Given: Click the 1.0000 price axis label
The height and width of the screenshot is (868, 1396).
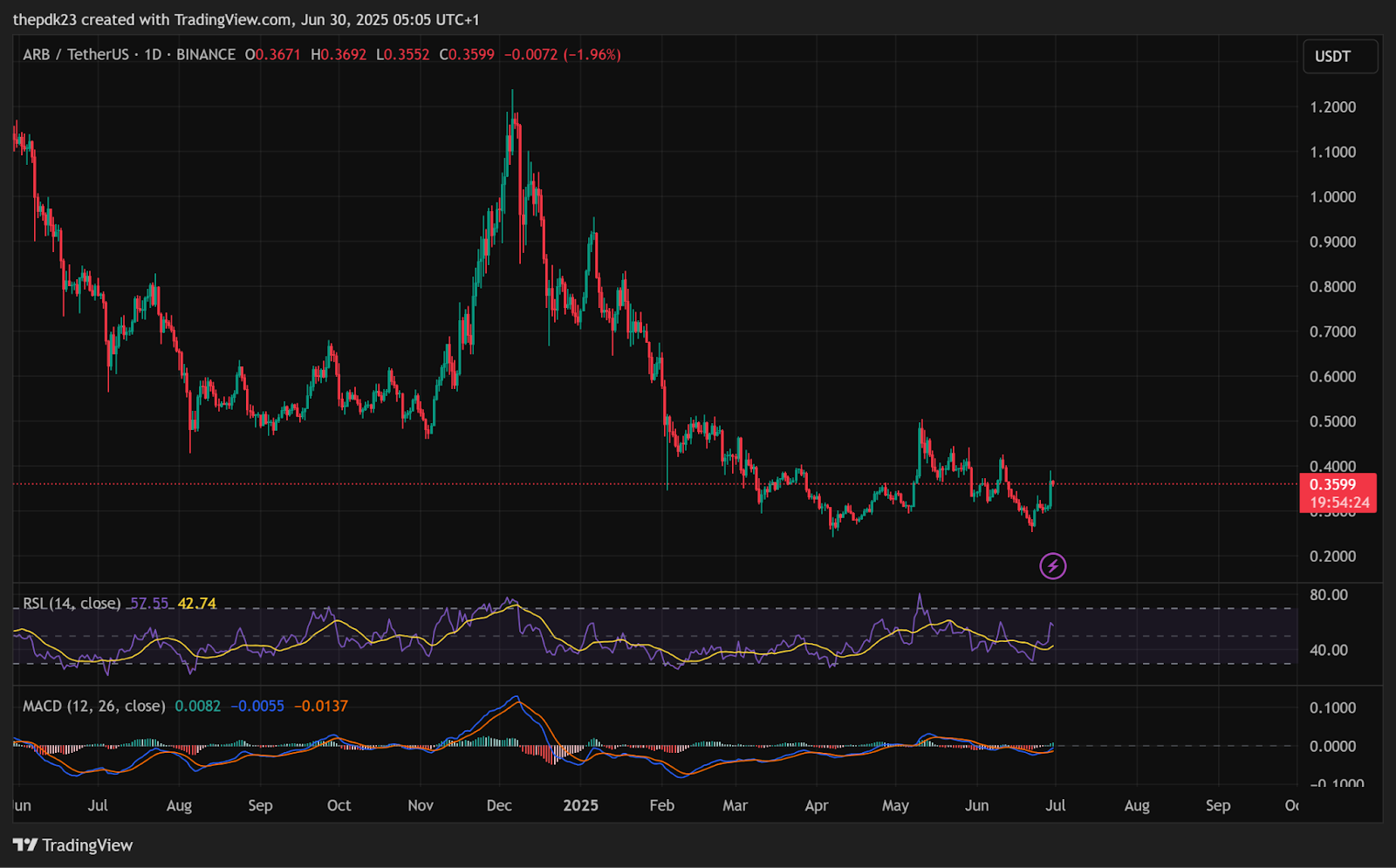Looking at the screenshot, I should click(x=1333, y=197).
